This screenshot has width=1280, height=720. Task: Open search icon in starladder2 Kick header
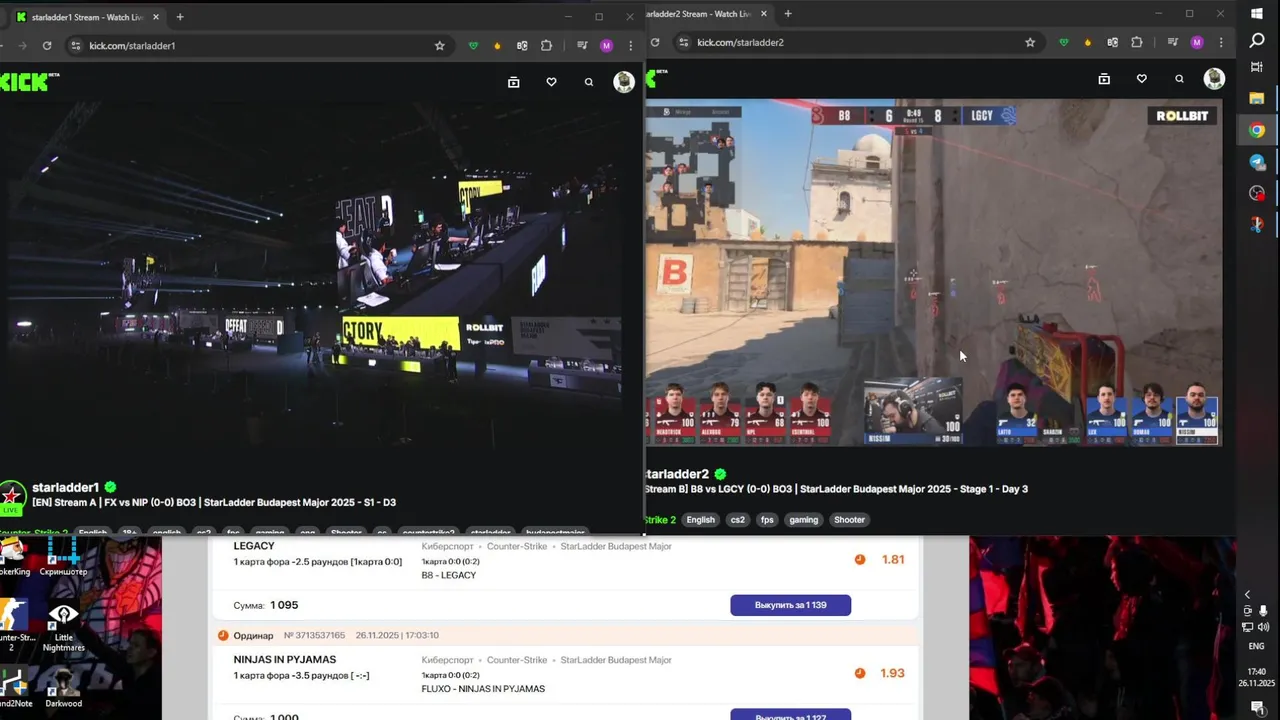click(x=1180, y=79)
